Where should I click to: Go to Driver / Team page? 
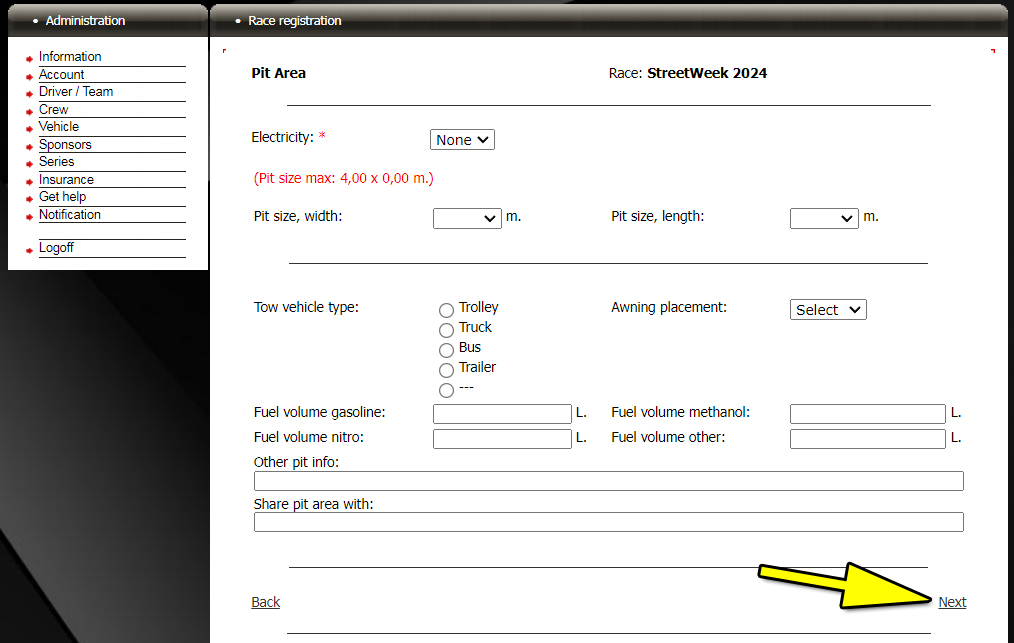click(76, 92)
